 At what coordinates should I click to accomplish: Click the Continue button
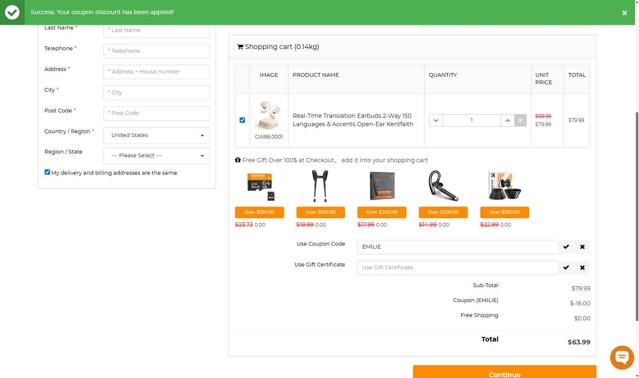(505, 373)
